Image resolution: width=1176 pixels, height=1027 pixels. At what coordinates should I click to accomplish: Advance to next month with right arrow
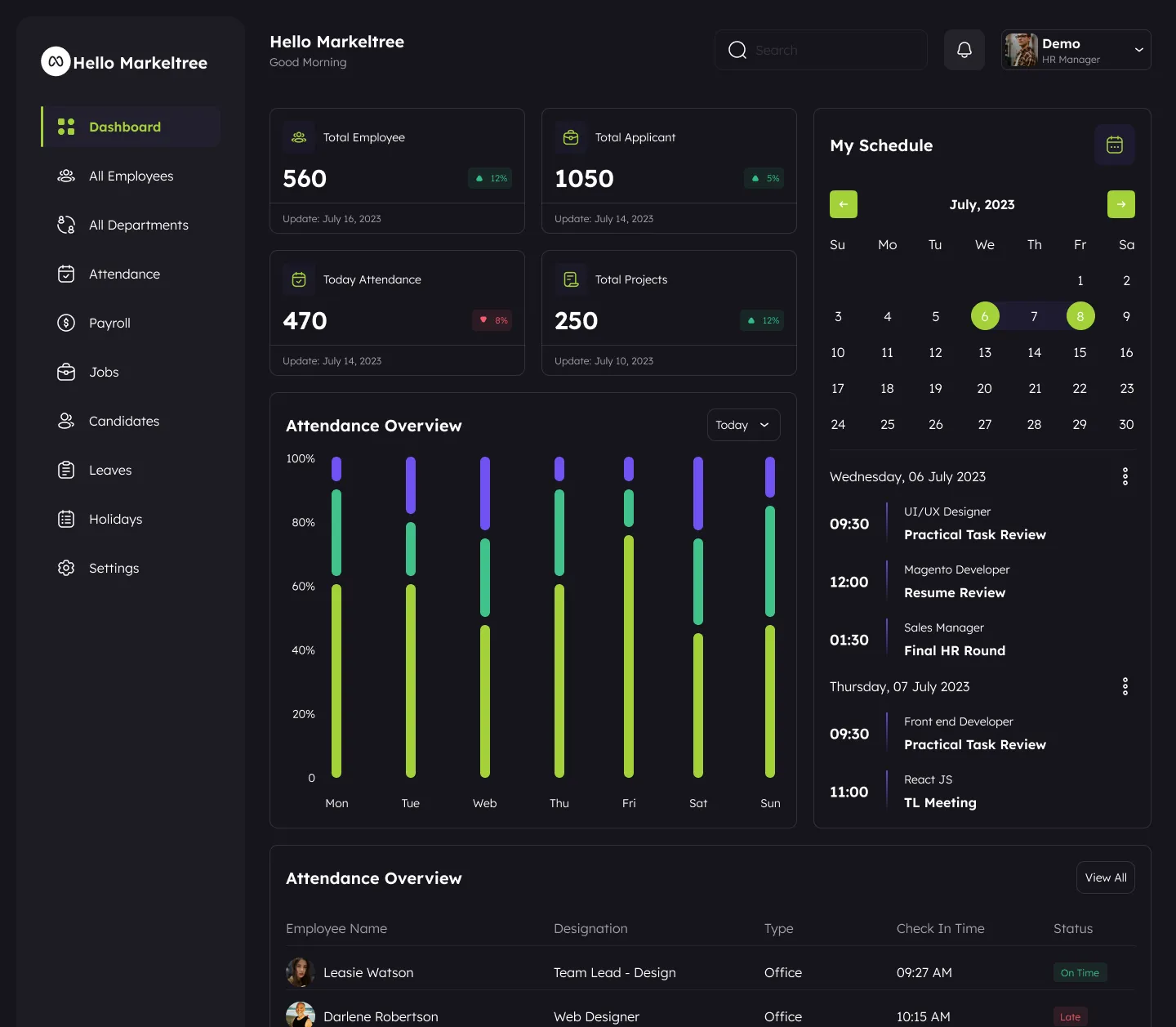tap(1120, 204)
